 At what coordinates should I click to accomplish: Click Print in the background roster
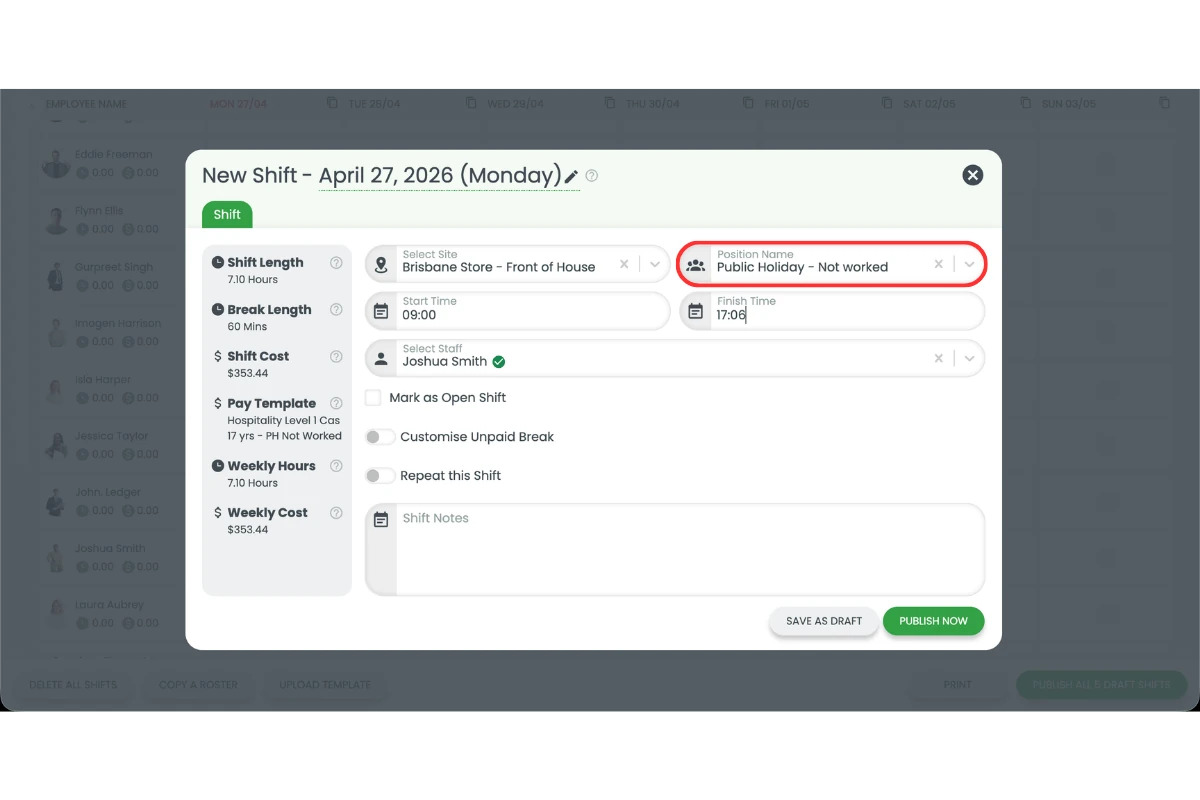pyautogui.click(x=957, y=685)
